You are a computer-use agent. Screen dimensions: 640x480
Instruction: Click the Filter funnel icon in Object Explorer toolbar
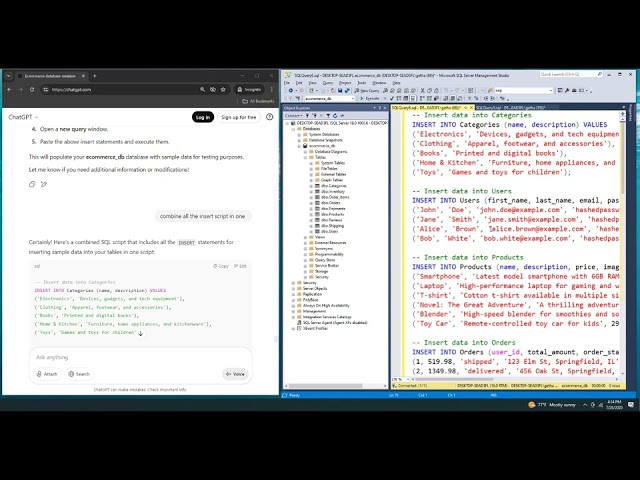point(328,116)
